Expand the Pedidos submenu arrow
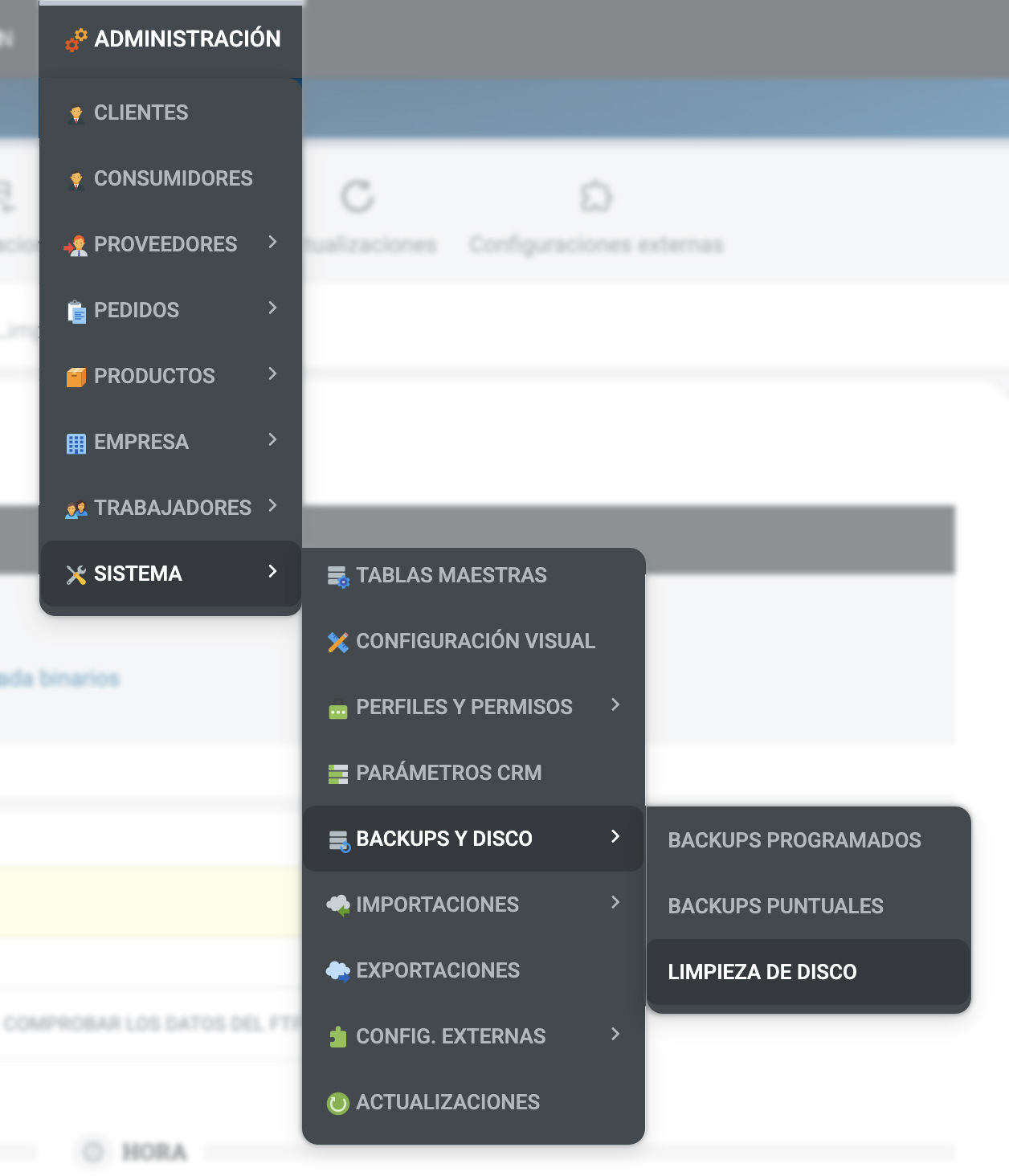1009x1176 pixels. [x=272, y=308]
